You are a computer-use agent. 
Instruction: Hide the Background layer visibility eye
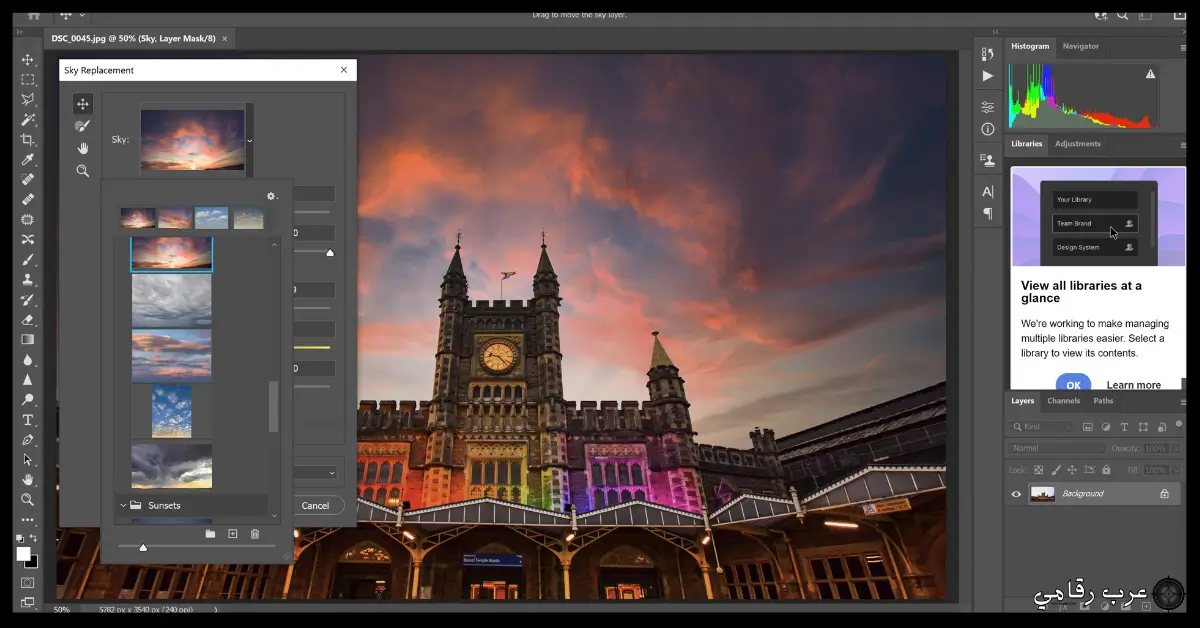(1016, 494)
